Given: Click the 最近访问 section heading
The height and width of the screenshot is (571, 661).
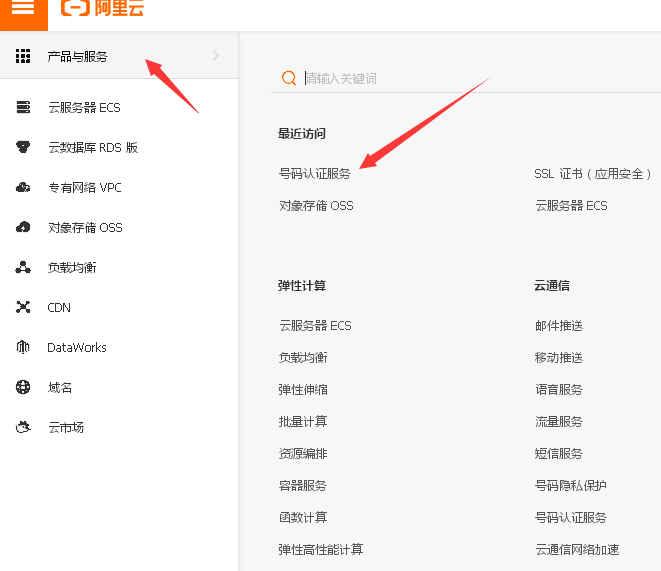Looking at the screenshot, I should [302, 134].
